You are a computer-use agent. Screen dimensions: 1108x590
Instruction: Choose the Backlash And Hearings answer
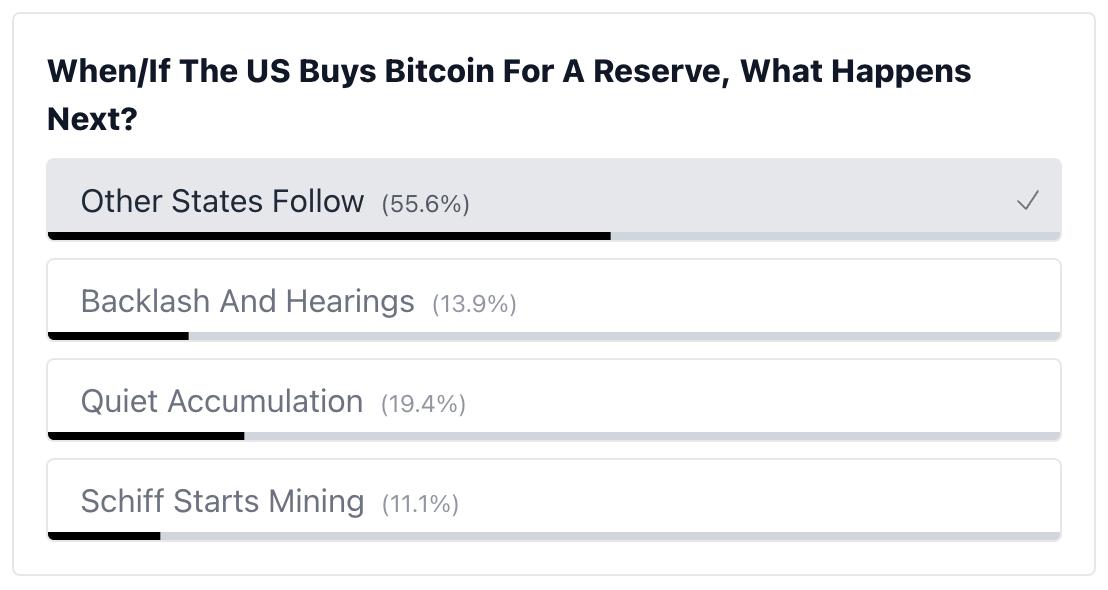pos(554,300)
